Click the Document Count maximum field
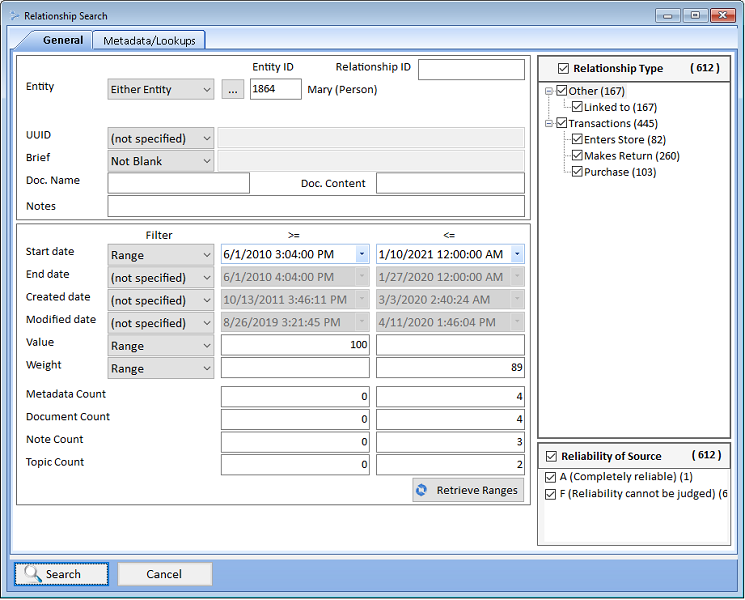 coord(450,419)
